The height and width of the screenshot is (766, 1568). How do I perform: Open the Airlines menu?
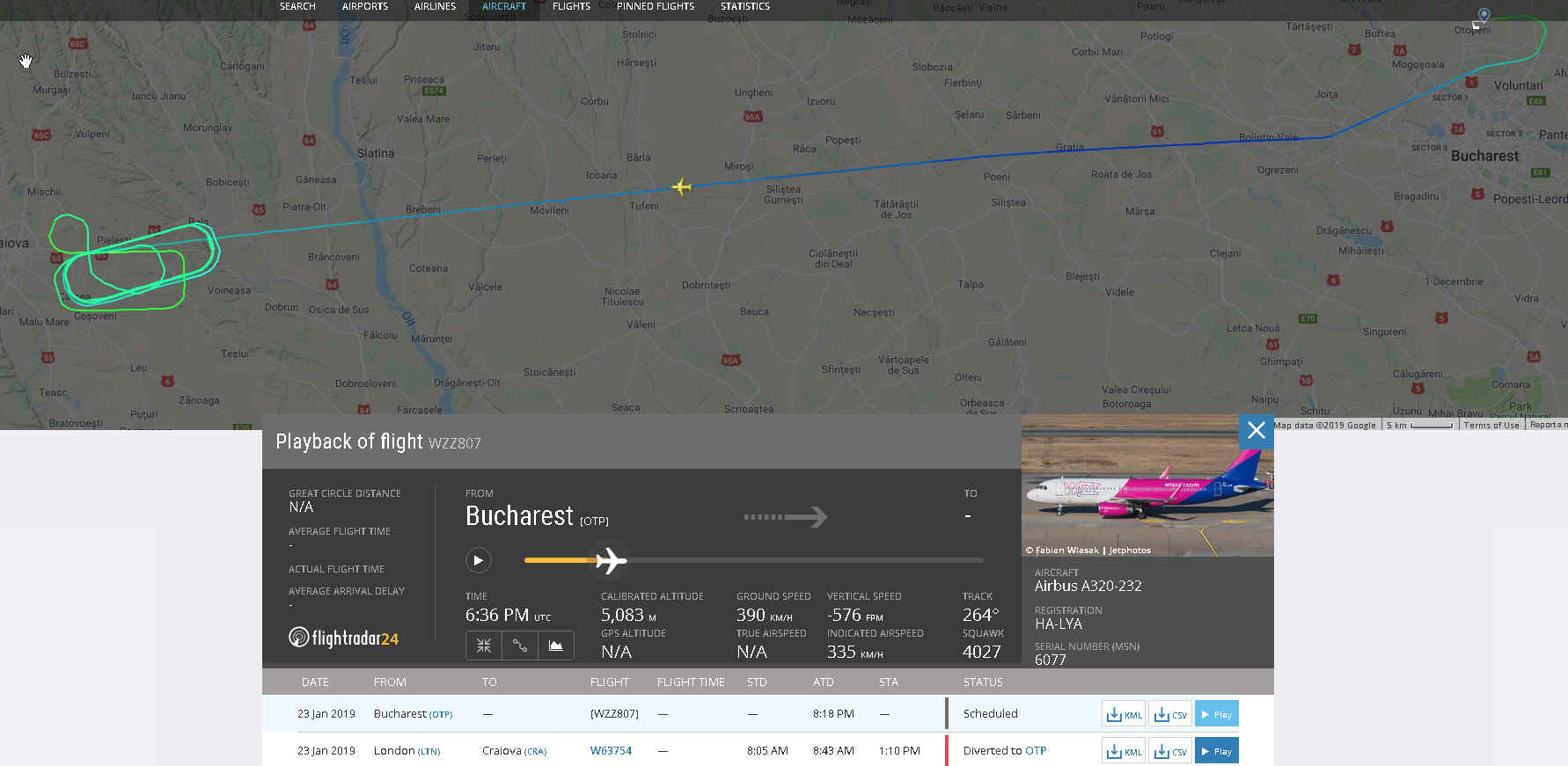pos(436,6)
